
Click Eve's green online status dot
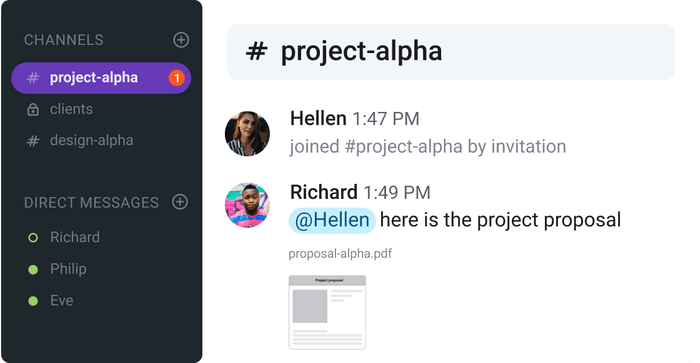33,301
